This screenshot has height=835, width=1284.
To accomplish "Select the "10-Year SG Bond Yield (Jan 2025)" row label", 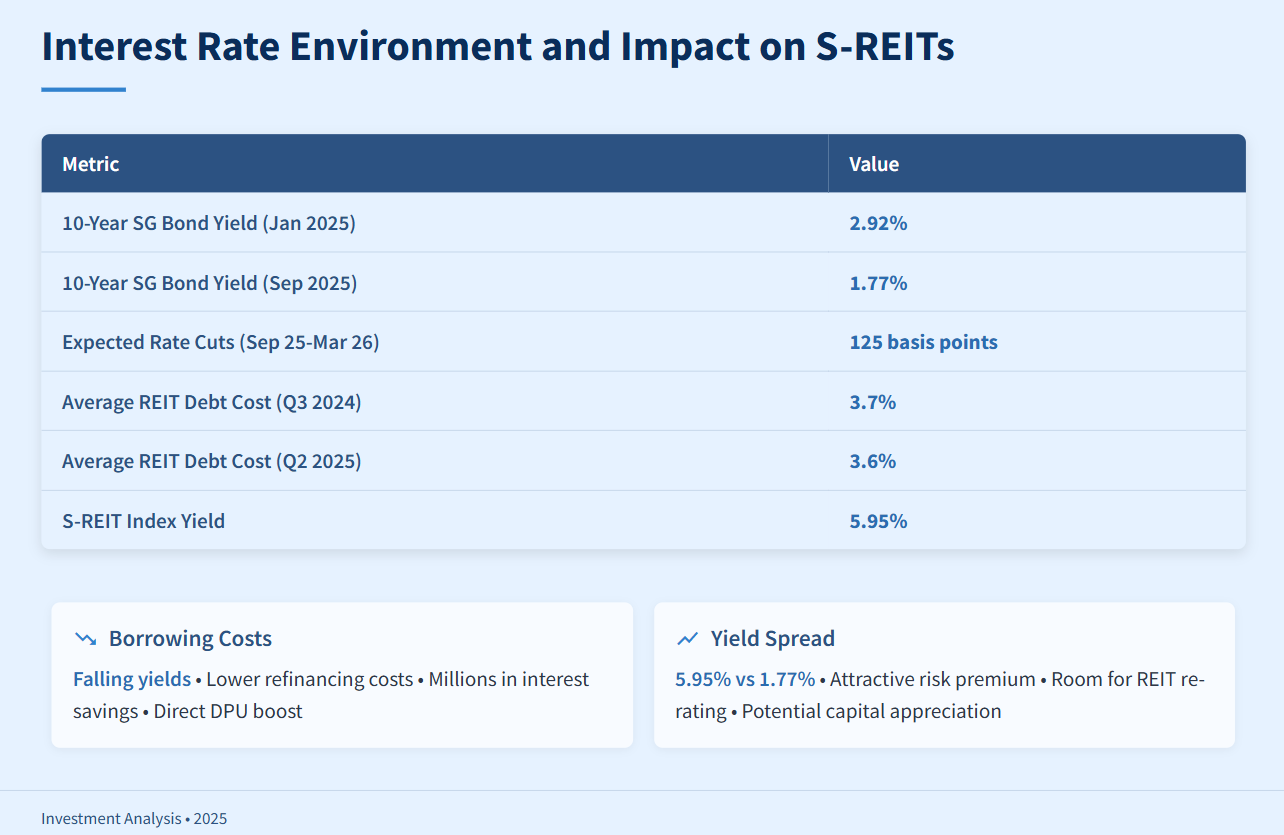I will [x=209, y=223].
